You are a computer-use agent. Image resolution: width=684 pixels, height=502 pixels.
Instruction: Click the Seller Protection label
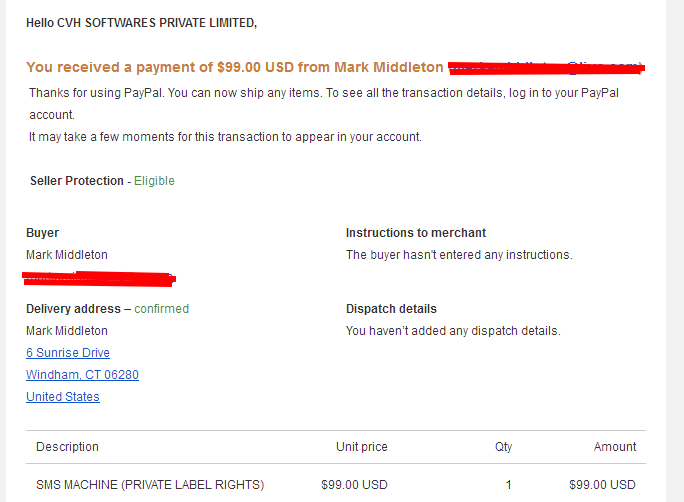(x=77, y=181)
